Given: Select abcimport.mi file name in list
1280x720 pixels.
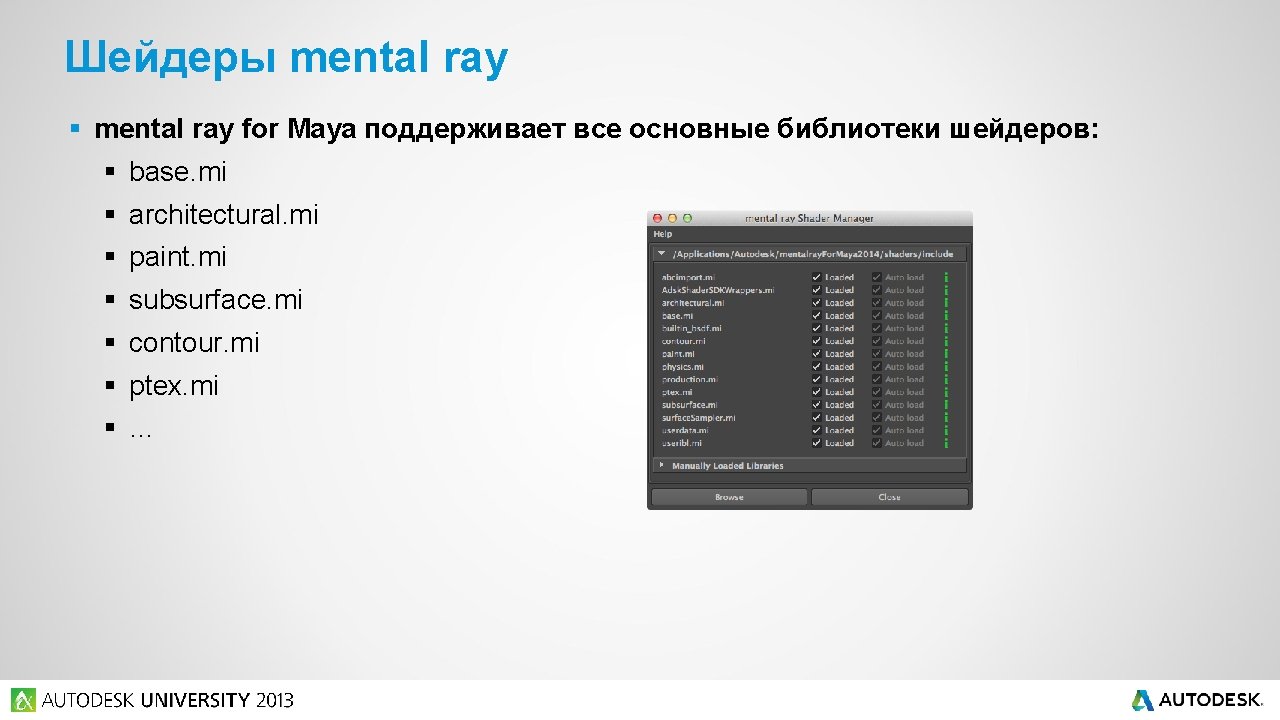Looking at the screenshot, I should (688, 277).
